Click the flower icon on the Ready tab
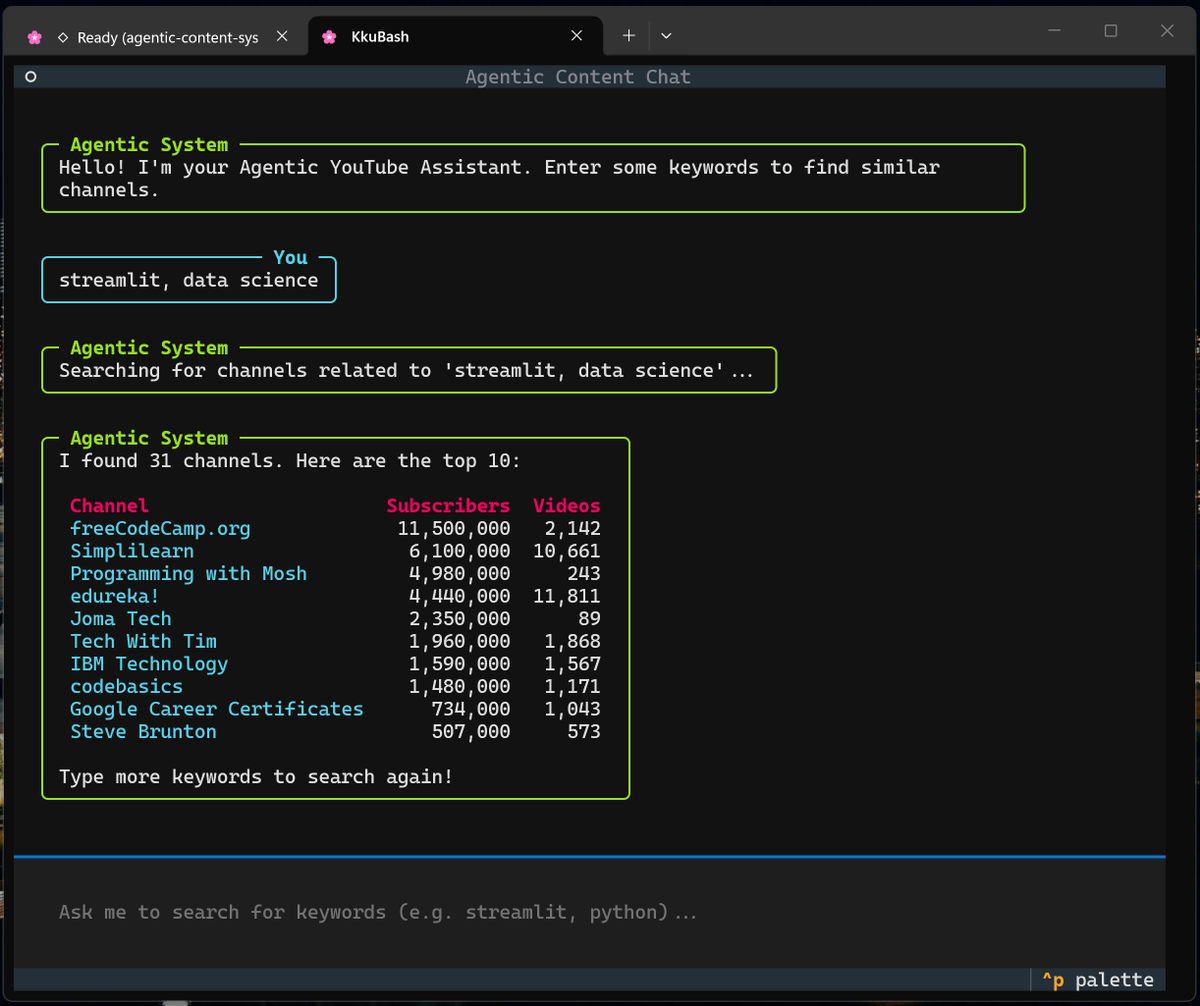This screenshot has height=1006, width=1200. 35,37
